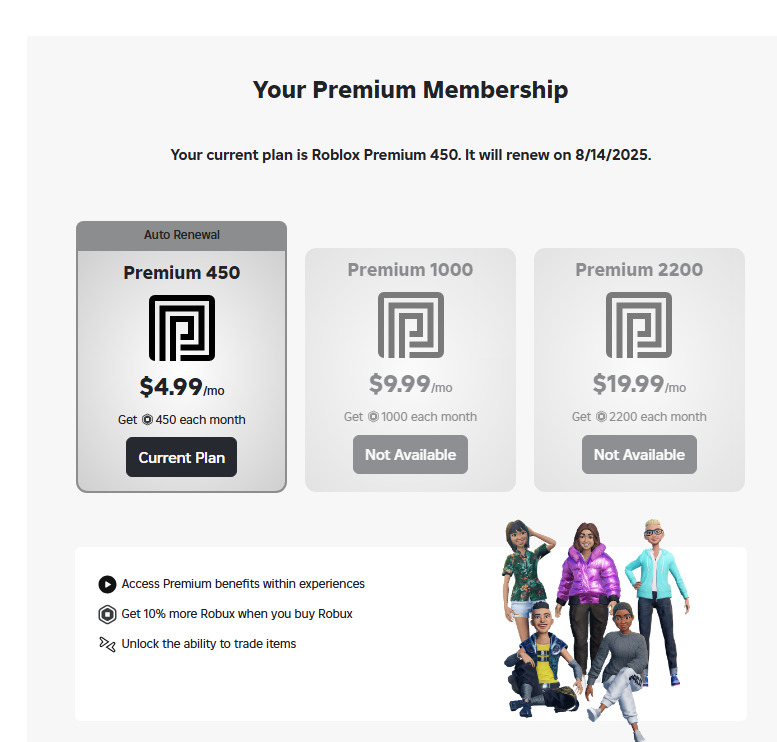Click the Premium 450 logo icon

pyautogui.click(x=181, y=328)
